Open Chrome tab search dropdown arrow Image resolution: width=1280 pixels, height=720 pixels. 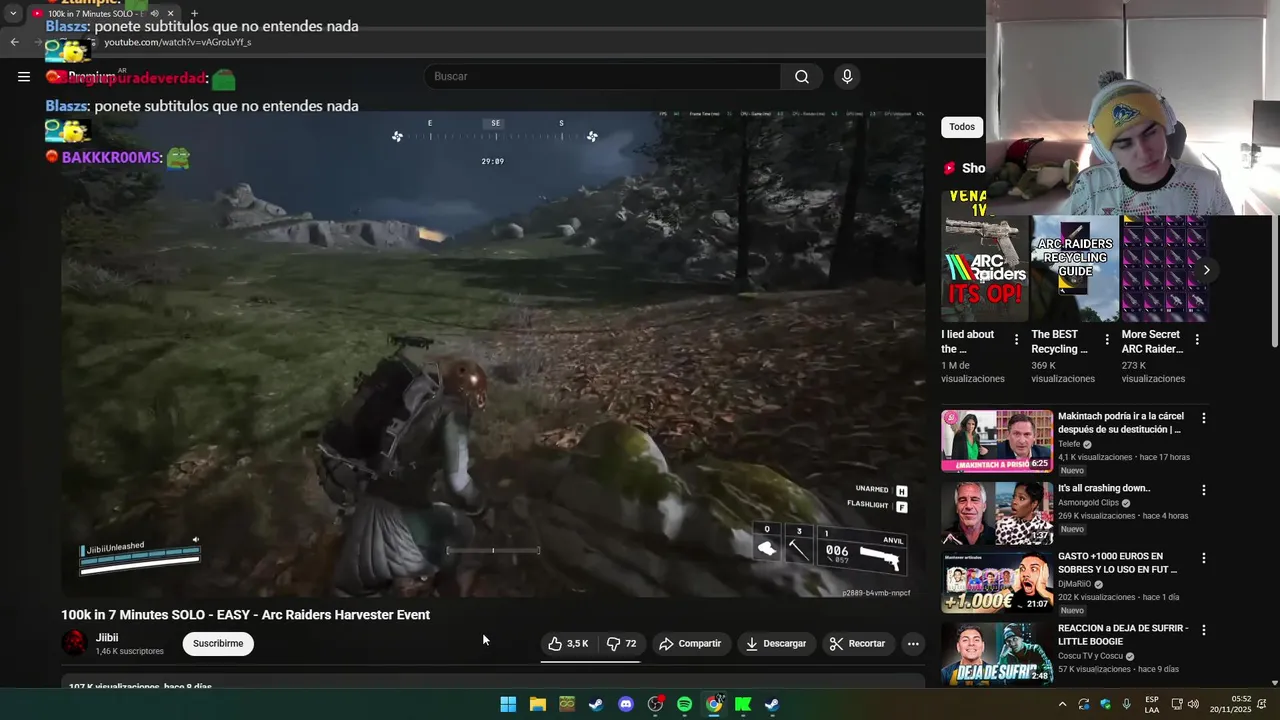tap(13, 14)
